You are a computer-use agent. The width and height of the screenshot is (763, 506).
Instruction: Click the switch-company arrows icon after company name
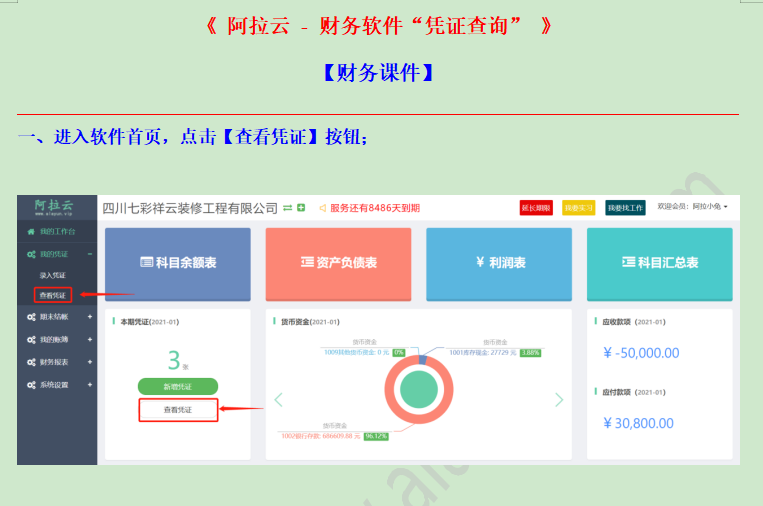pos(288,208)
